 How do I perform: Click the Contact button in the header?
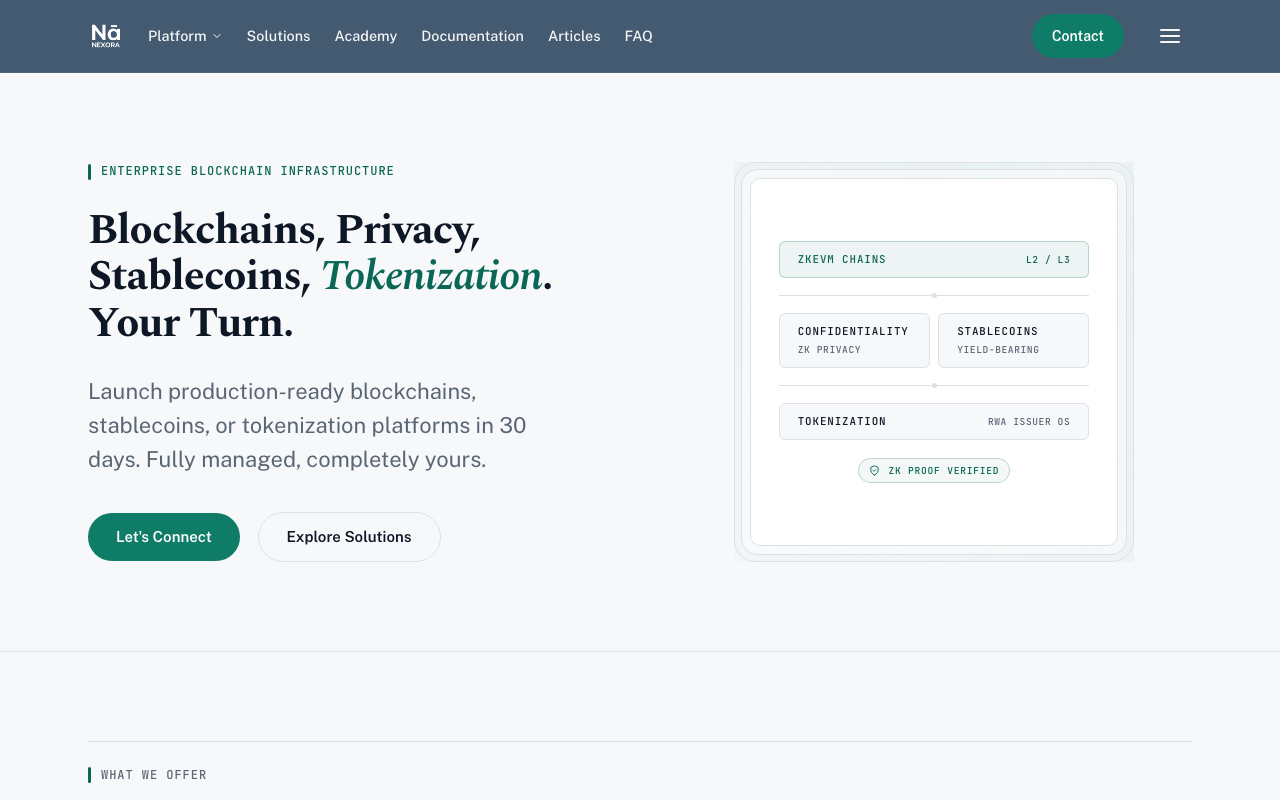coord(1078,36)
